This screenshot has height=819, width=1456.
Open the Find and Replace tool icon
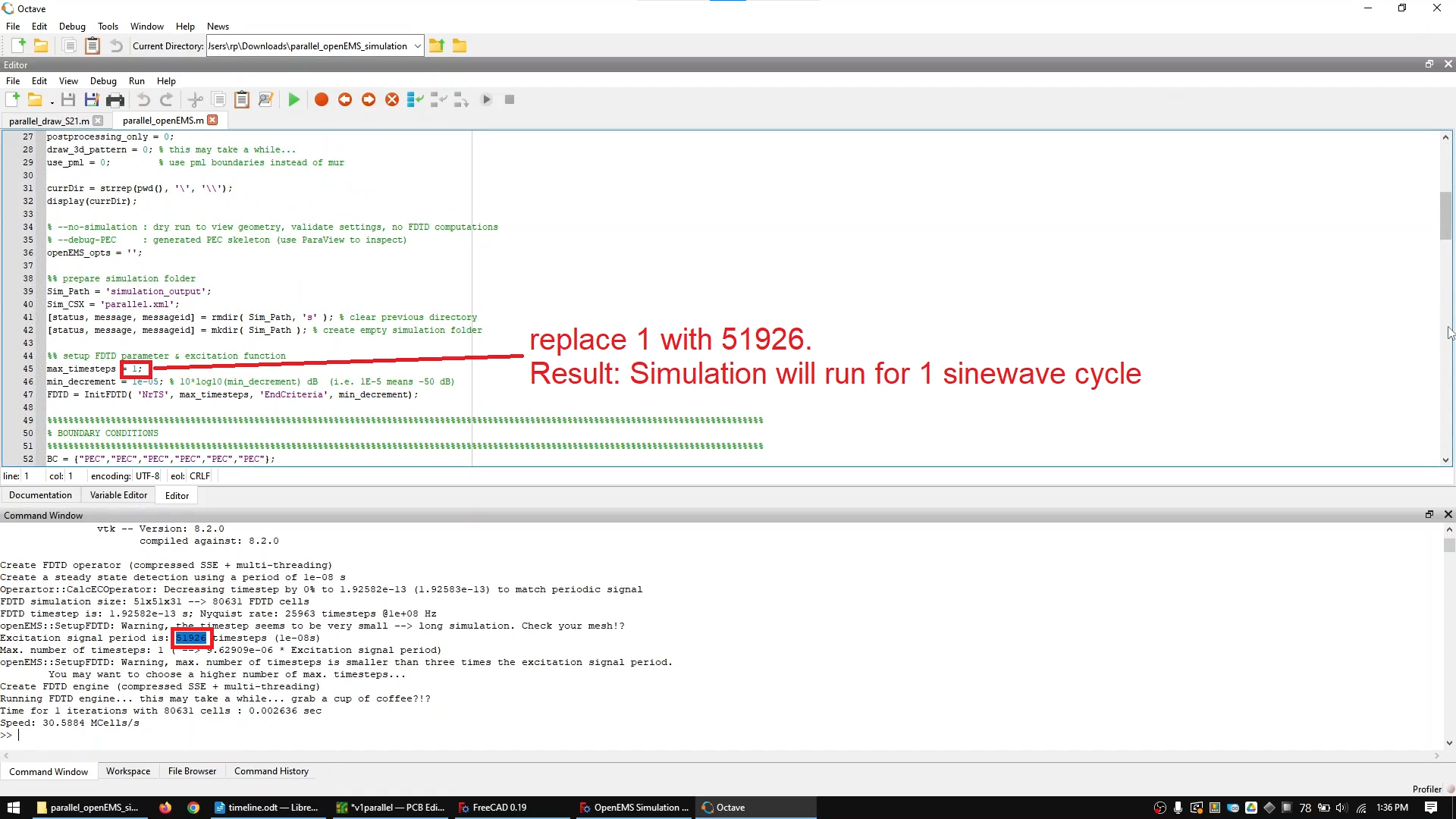pyautogui.click(x=265, y=99)
